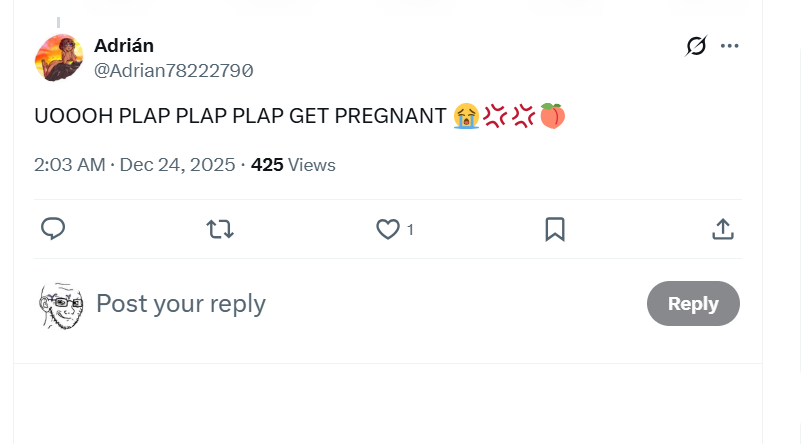Click the first red anger symbol emoji
The width and height of the screenshot is (801, 444).
point(495,116)
